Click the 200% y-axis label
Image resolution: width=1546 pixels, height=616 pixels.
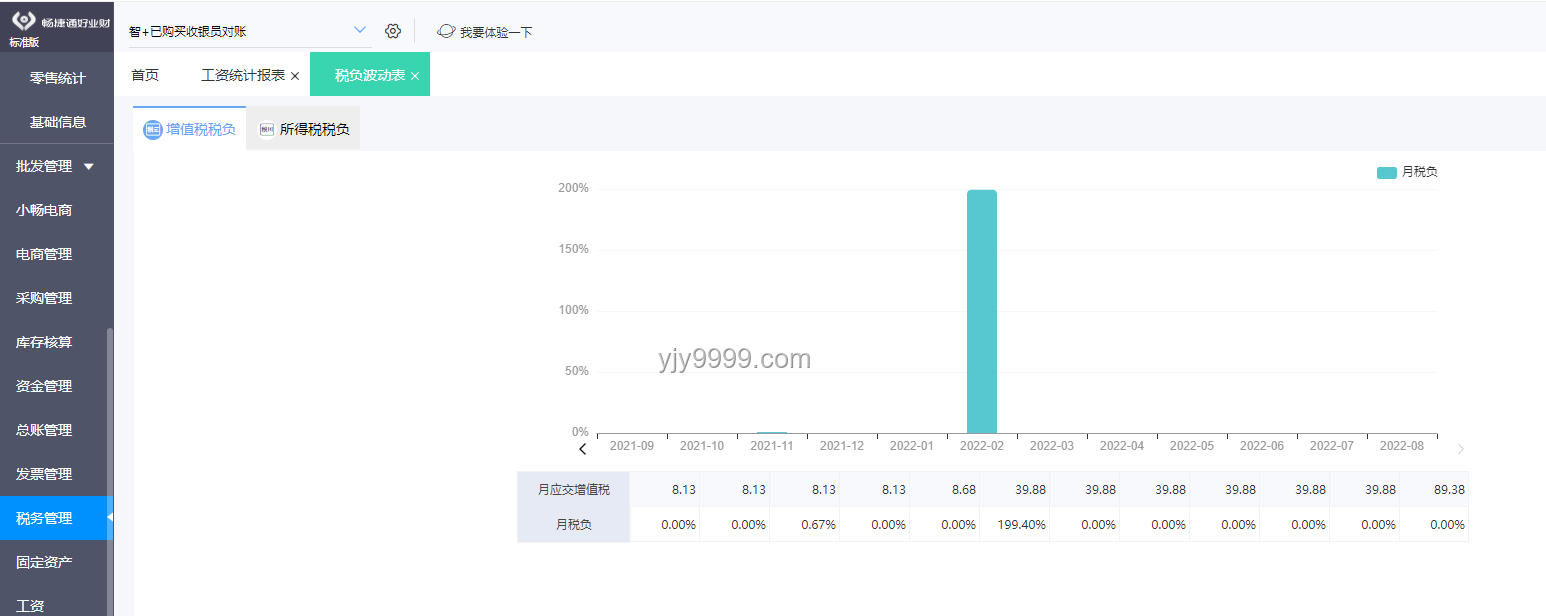click(x=573, y=188)
